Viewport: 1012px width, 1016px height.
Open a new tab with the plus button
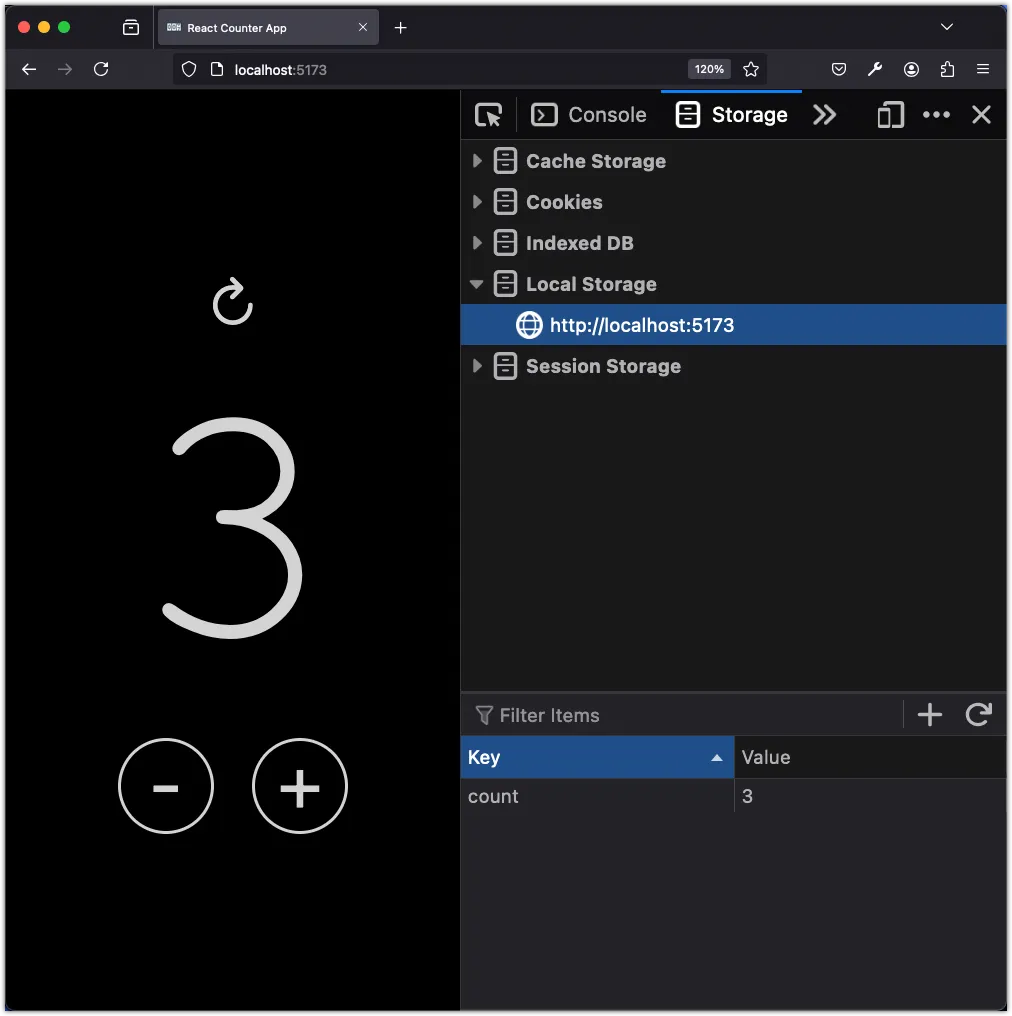400,27
